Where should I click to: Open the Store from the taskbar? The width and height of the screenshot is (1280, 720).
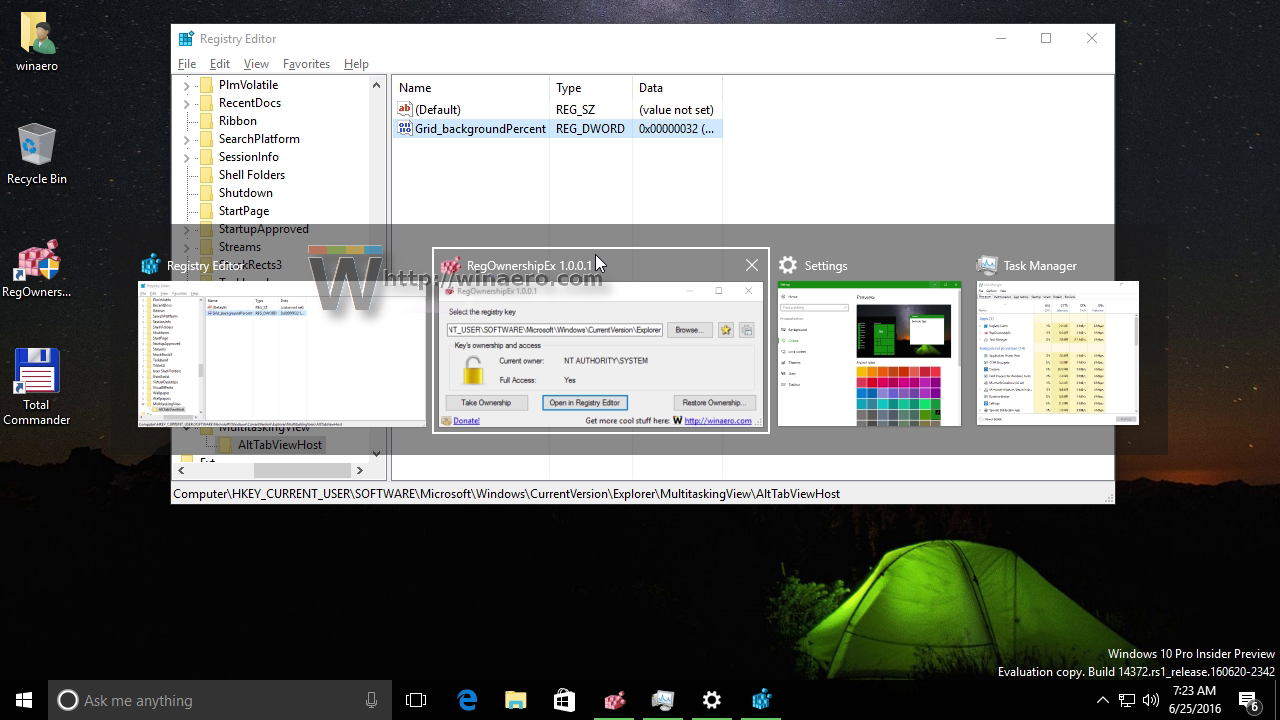pyautogui.click(x=564, y=700)
